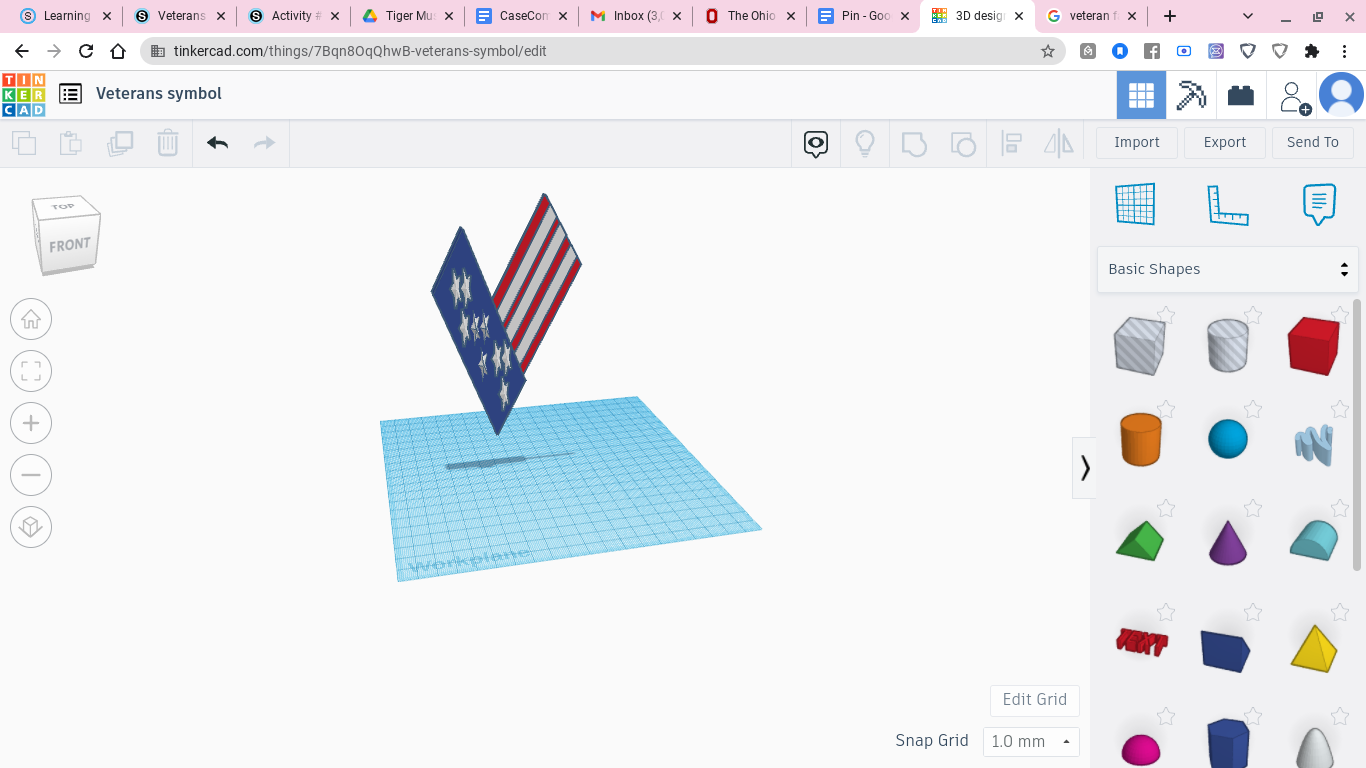The width and height of the screenshot is (1366, 768).
Task: Toggle orthographic perspective view cube icon
Action: 31,527
